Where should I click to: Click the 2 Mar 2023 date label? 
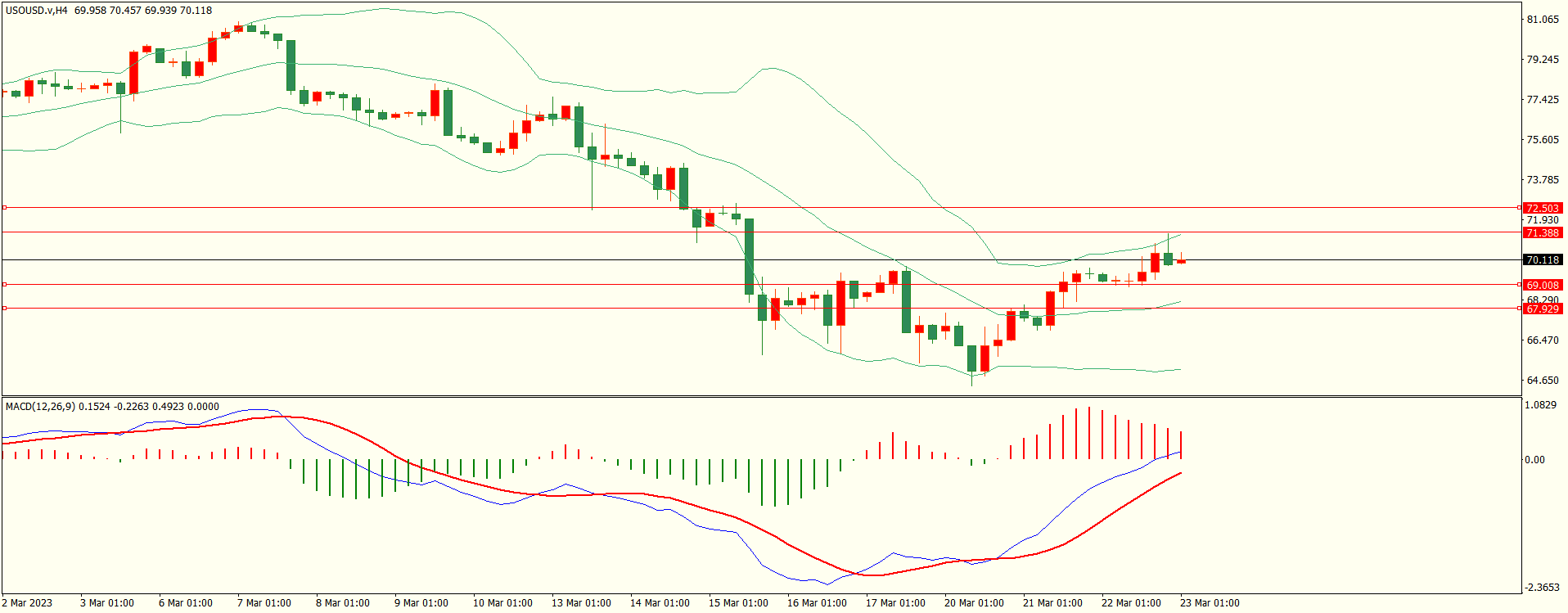click(27, 603)
